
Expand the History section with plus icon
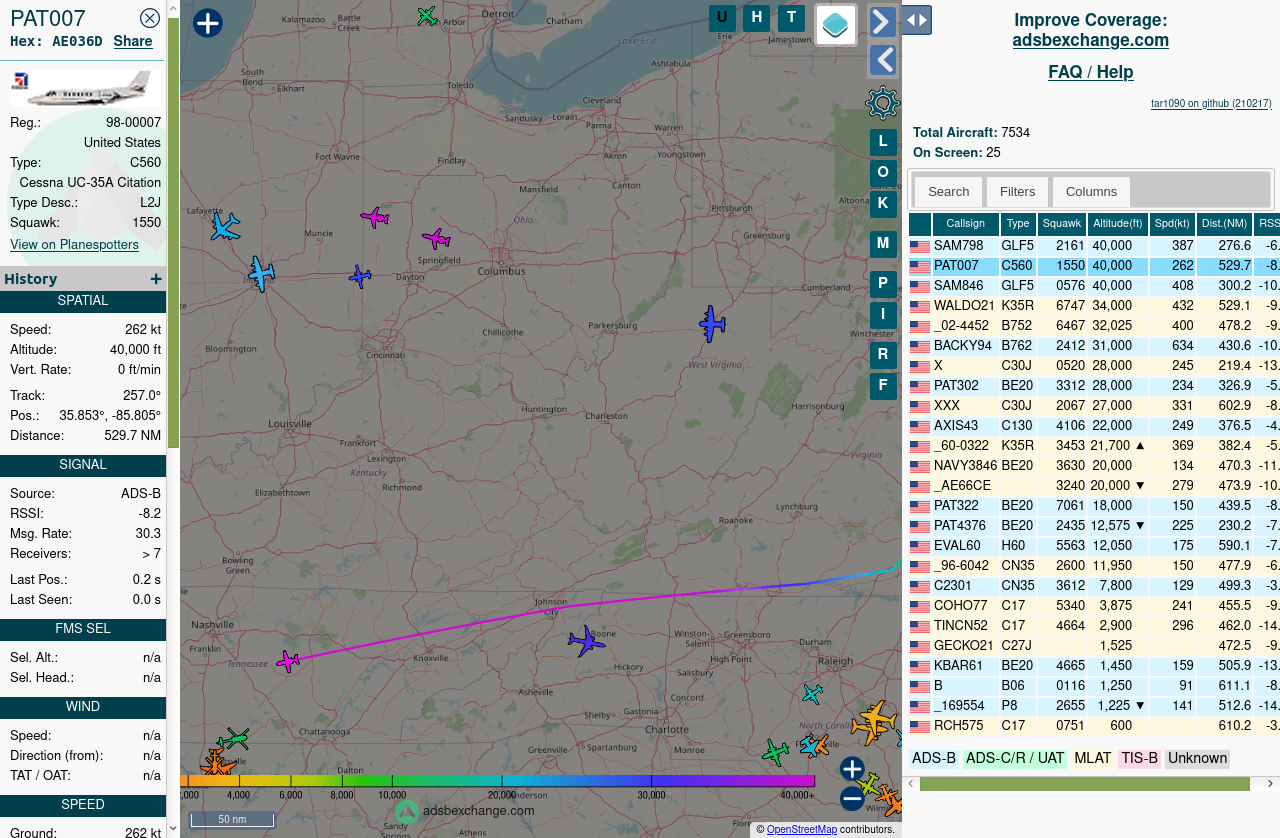156,279
